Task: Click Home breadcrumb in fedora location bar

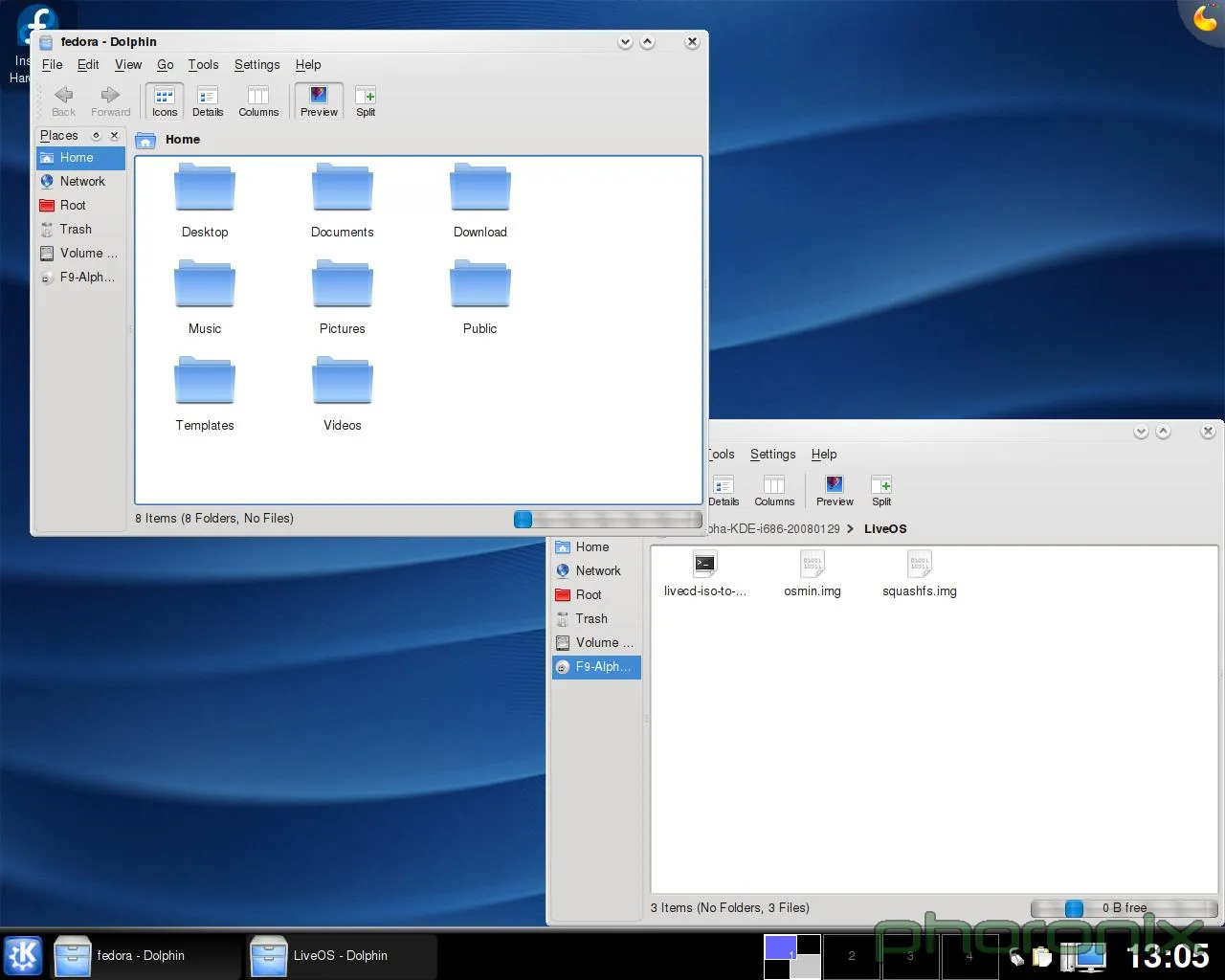Action: point(183,140)
